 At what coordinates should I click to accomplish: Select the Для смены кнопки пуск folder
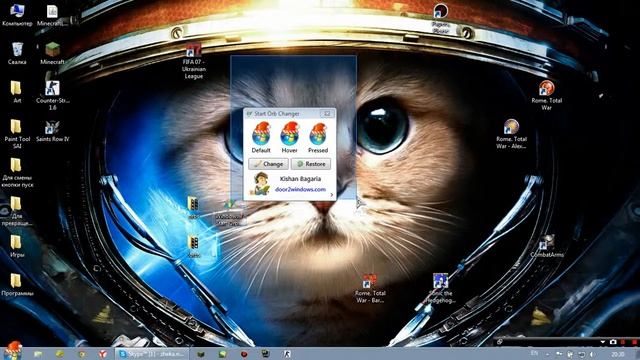tap(17, 172)
